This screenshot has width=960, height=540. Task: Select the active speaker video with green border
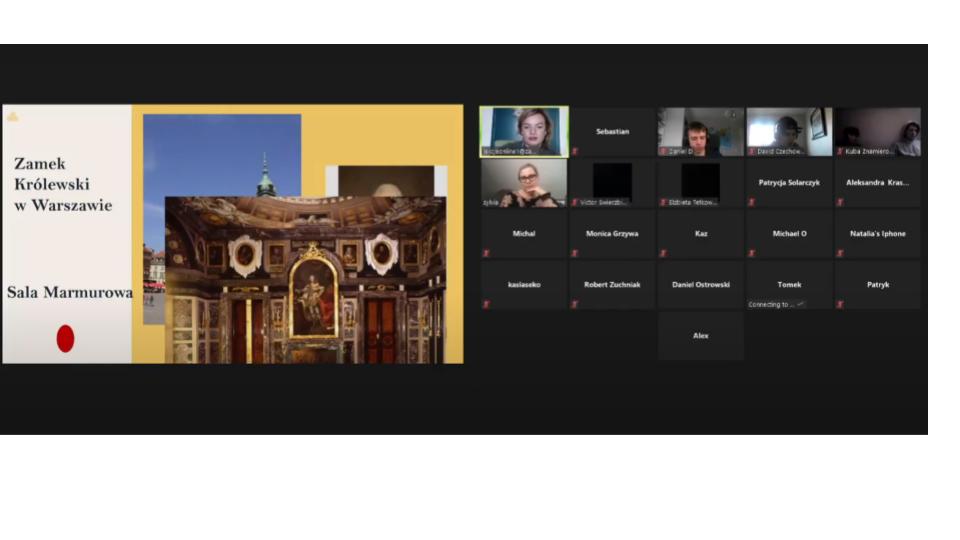[524, 132]
